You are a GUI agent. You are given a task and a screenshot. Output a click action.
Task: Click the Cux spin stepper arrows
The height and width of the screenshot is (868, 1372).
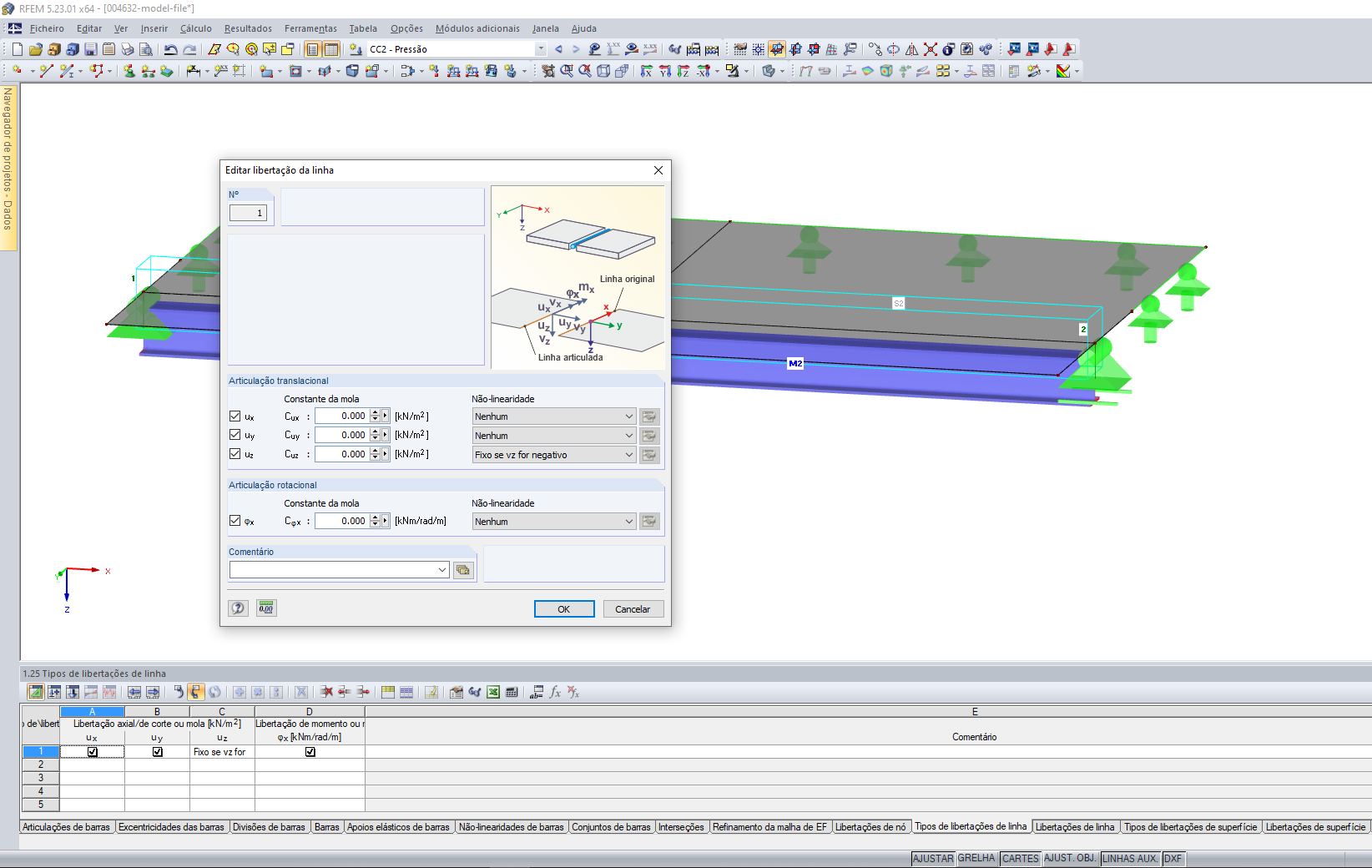375,416
